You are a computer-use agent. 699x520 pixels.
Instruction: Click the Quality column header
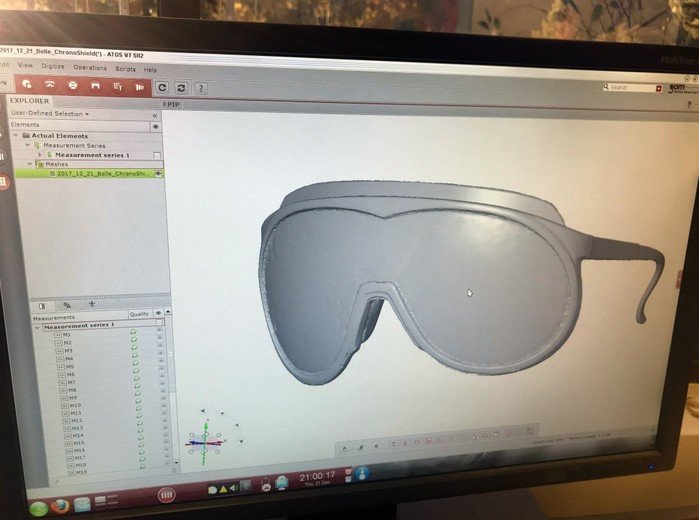click(138, 314)
